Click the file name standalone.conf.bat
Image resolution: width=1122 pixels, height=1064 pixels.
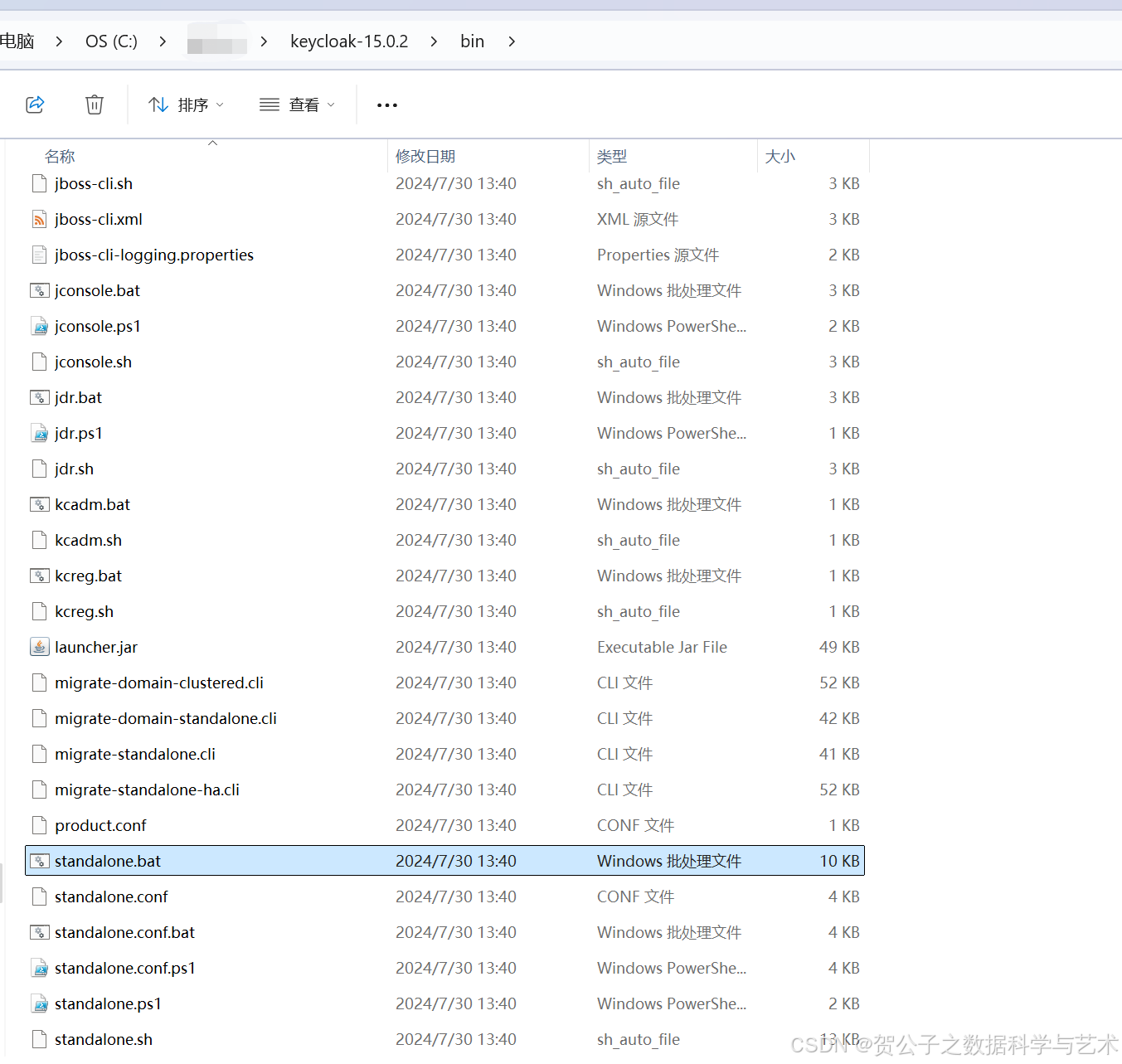125,932
